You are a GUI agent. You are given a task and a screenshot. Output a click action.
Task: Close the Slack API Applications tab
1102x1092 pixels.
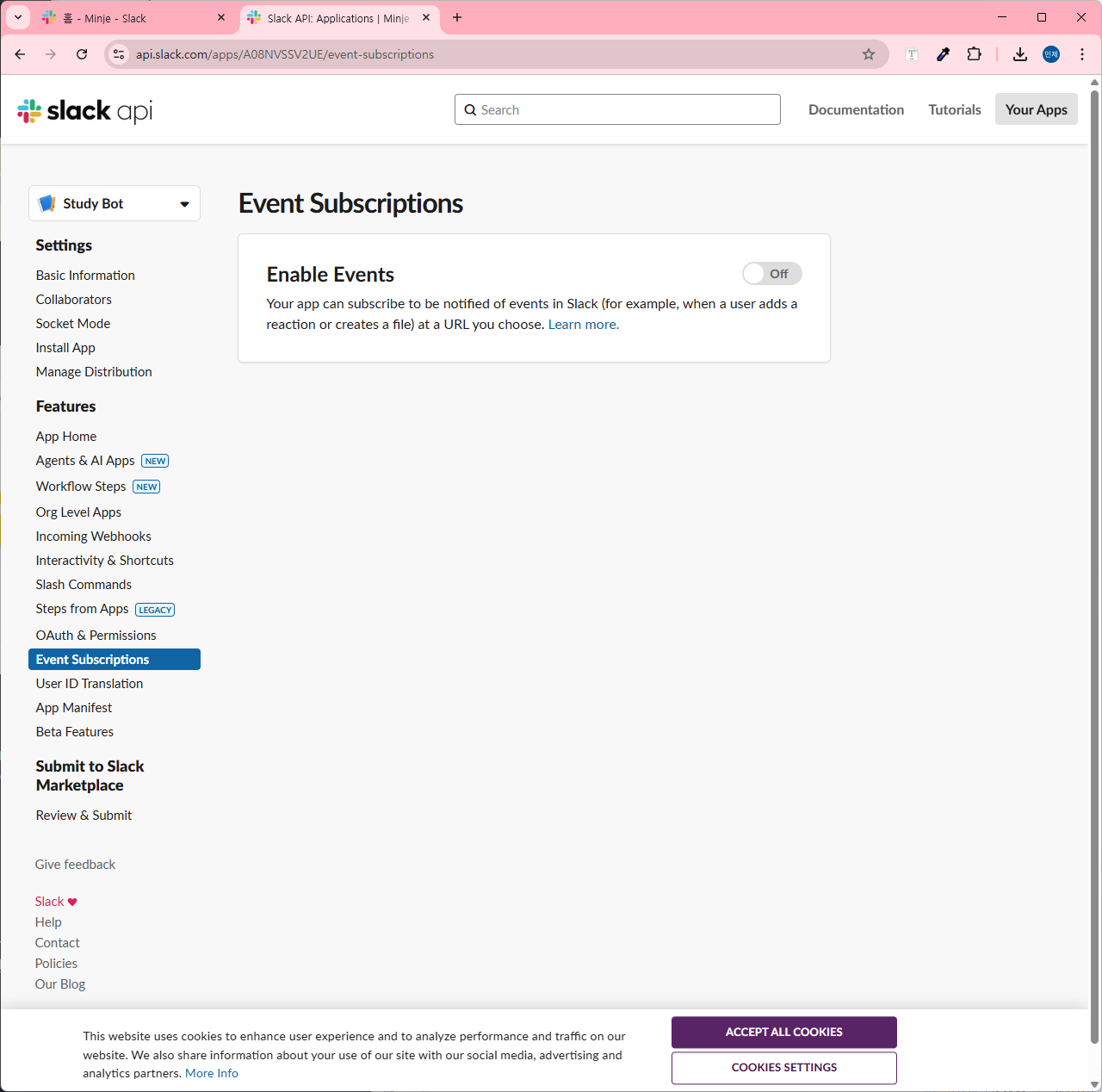[x=426, y=17]
